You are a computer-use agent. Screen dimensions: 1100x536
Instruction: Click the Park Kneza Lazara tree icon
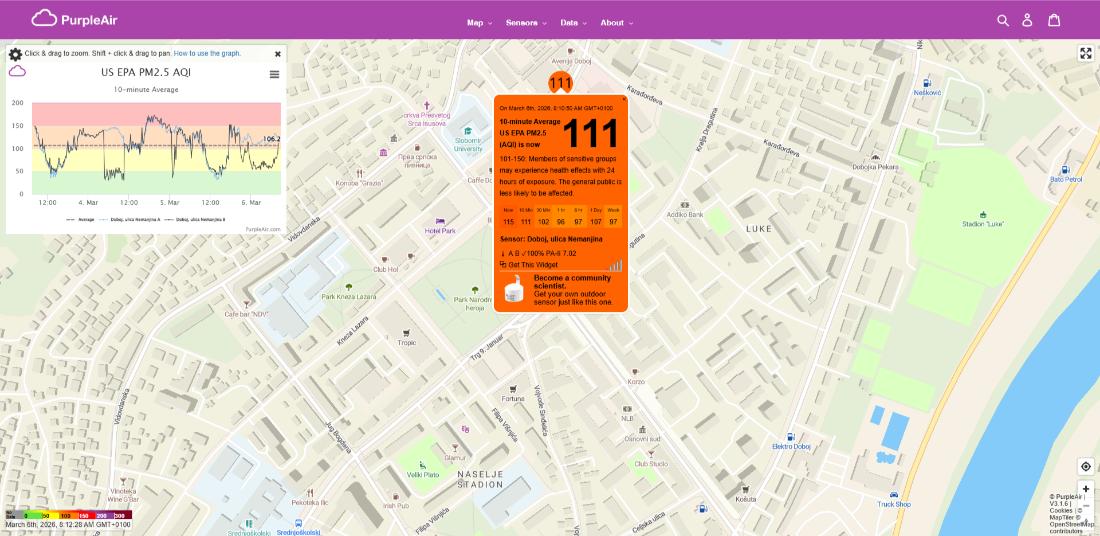(349, 287)
